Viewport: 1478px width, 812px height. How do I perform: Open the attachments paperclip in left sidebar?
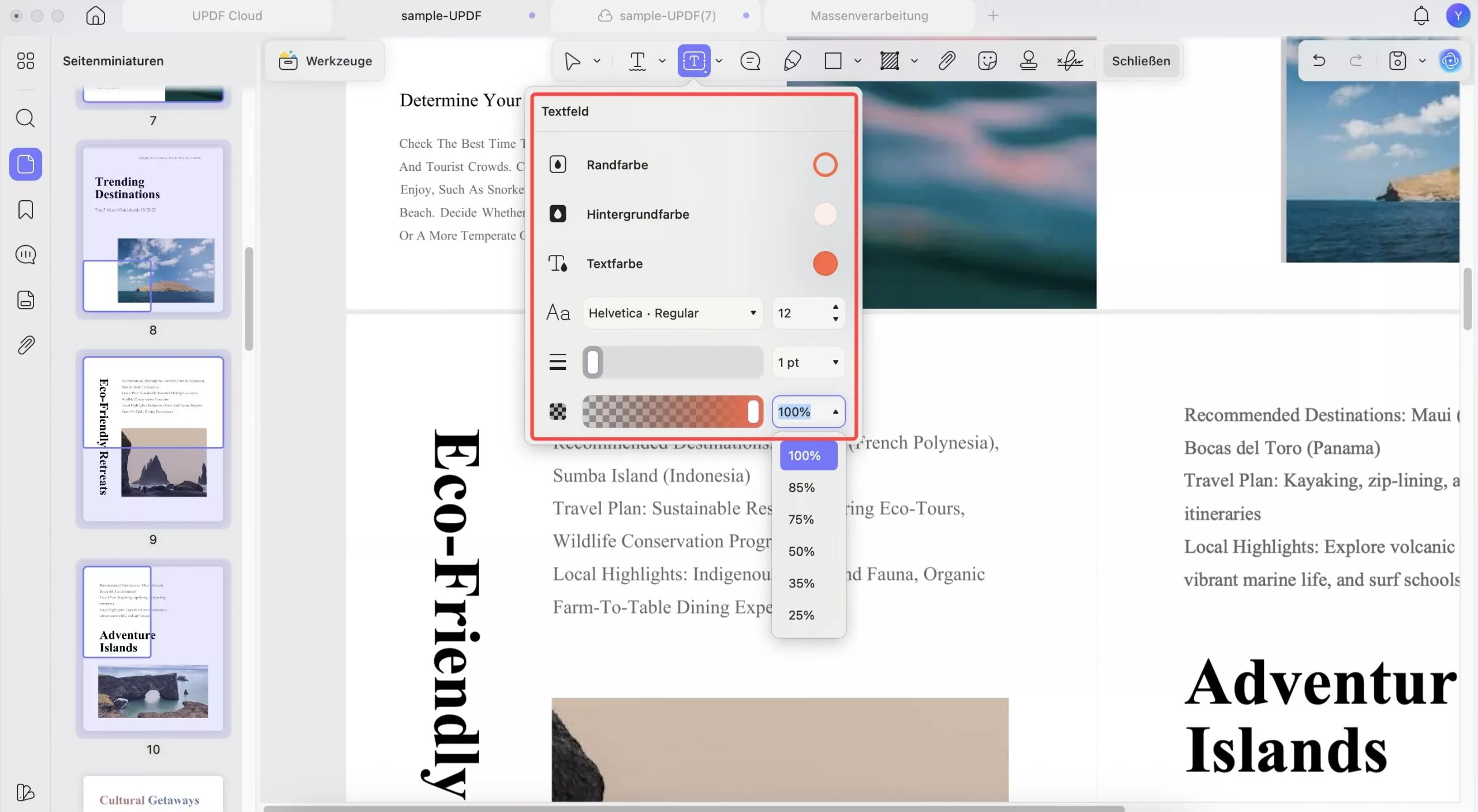click(x=25, y=345)
